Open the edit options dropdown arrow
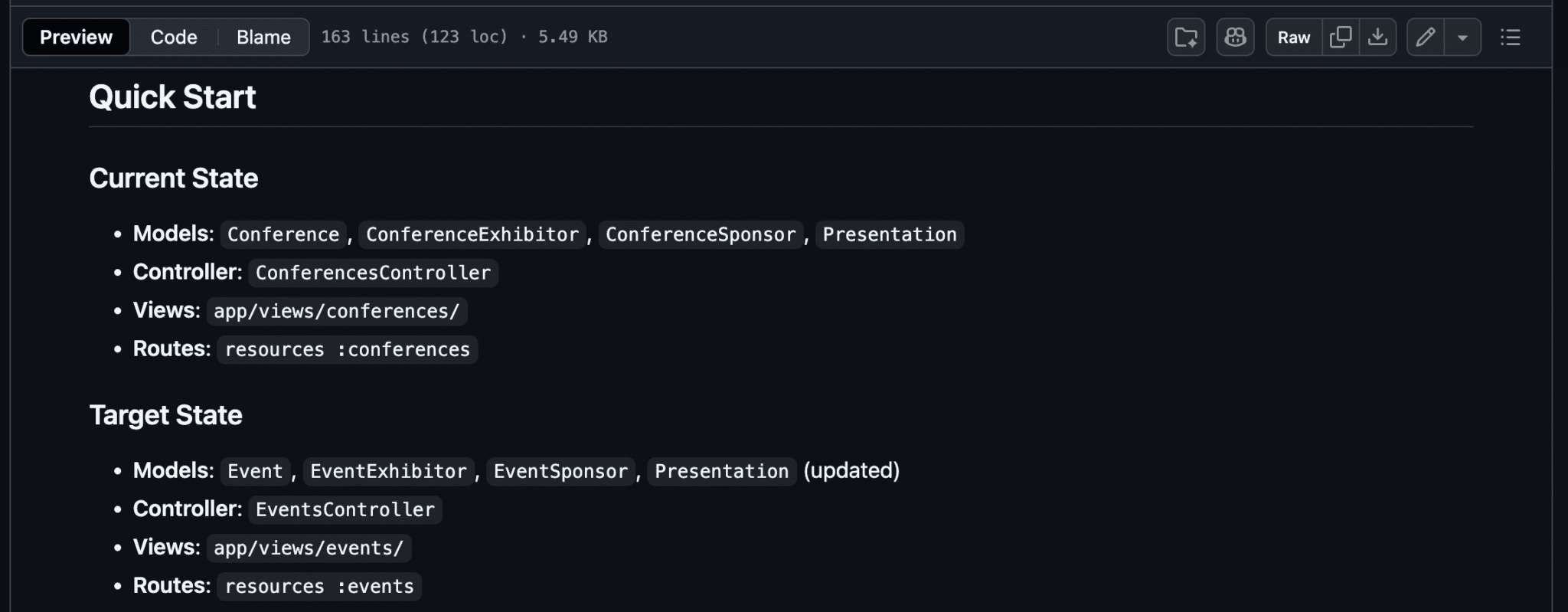Screen dimensions: 1568x612 coord(1462,36)
